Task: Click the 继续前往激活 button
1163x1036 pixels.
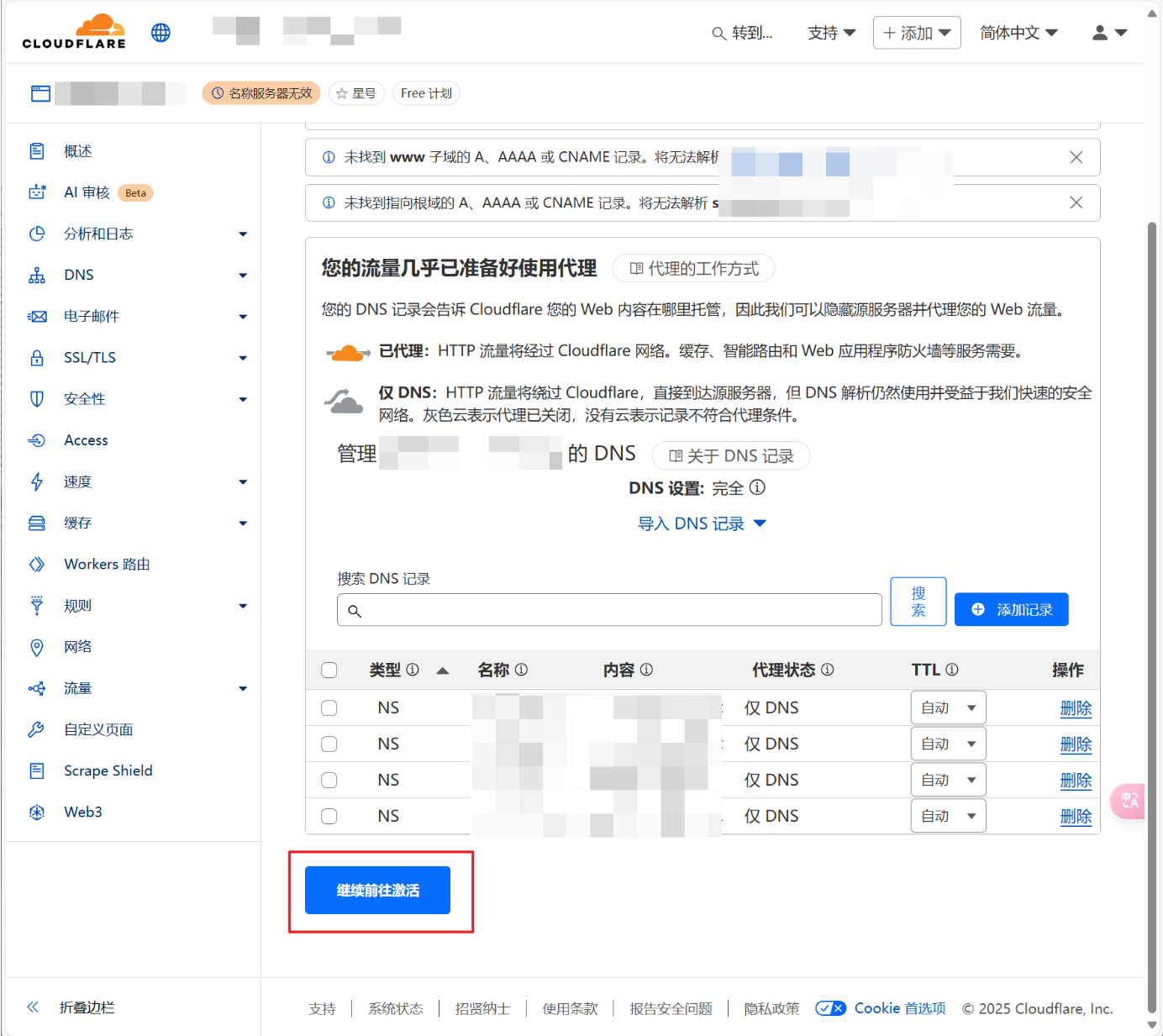Action: pos(377,890)
